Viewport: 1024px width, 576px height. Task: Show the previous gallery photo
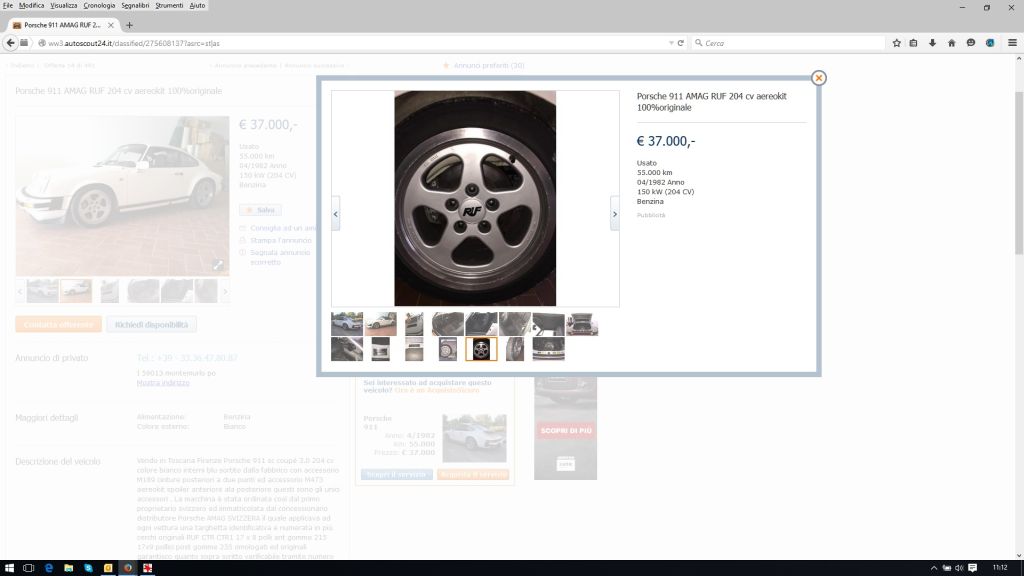tap(336, 214)
